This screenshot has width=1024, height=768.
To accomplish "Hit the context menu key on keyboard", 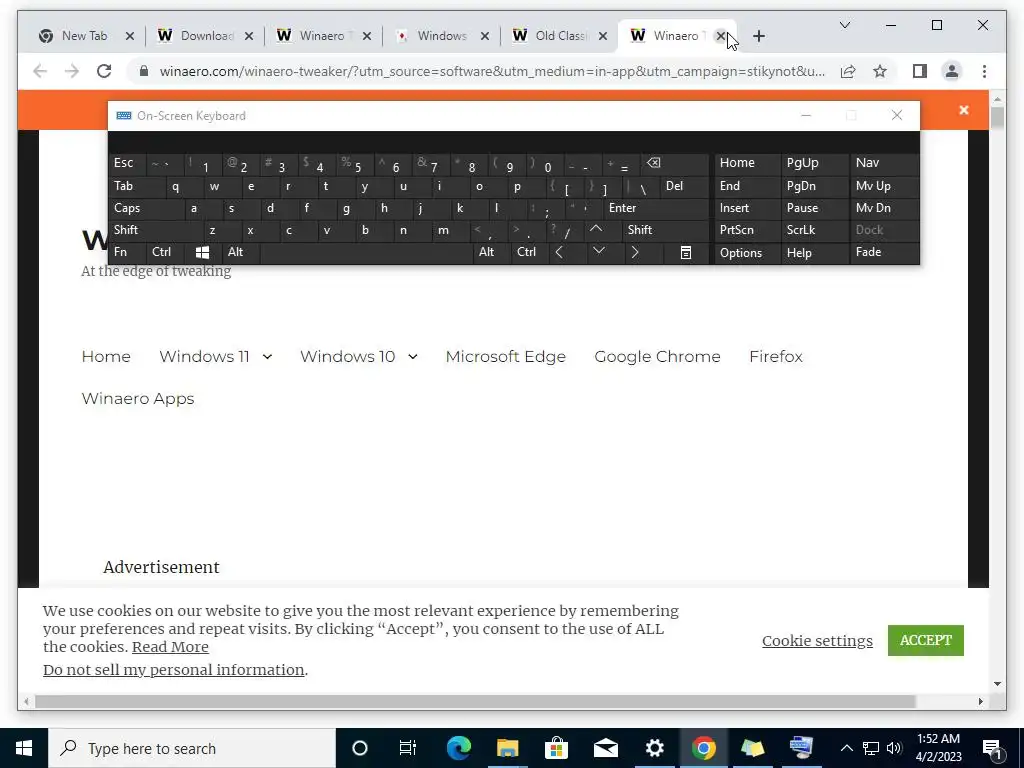I will (686, 252).
